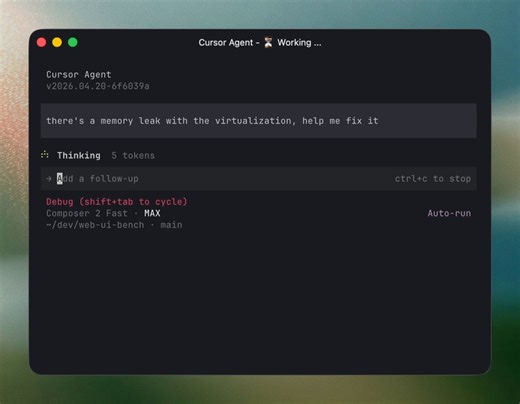Click the hourglass icon in window title

click(x=268, y=43)
